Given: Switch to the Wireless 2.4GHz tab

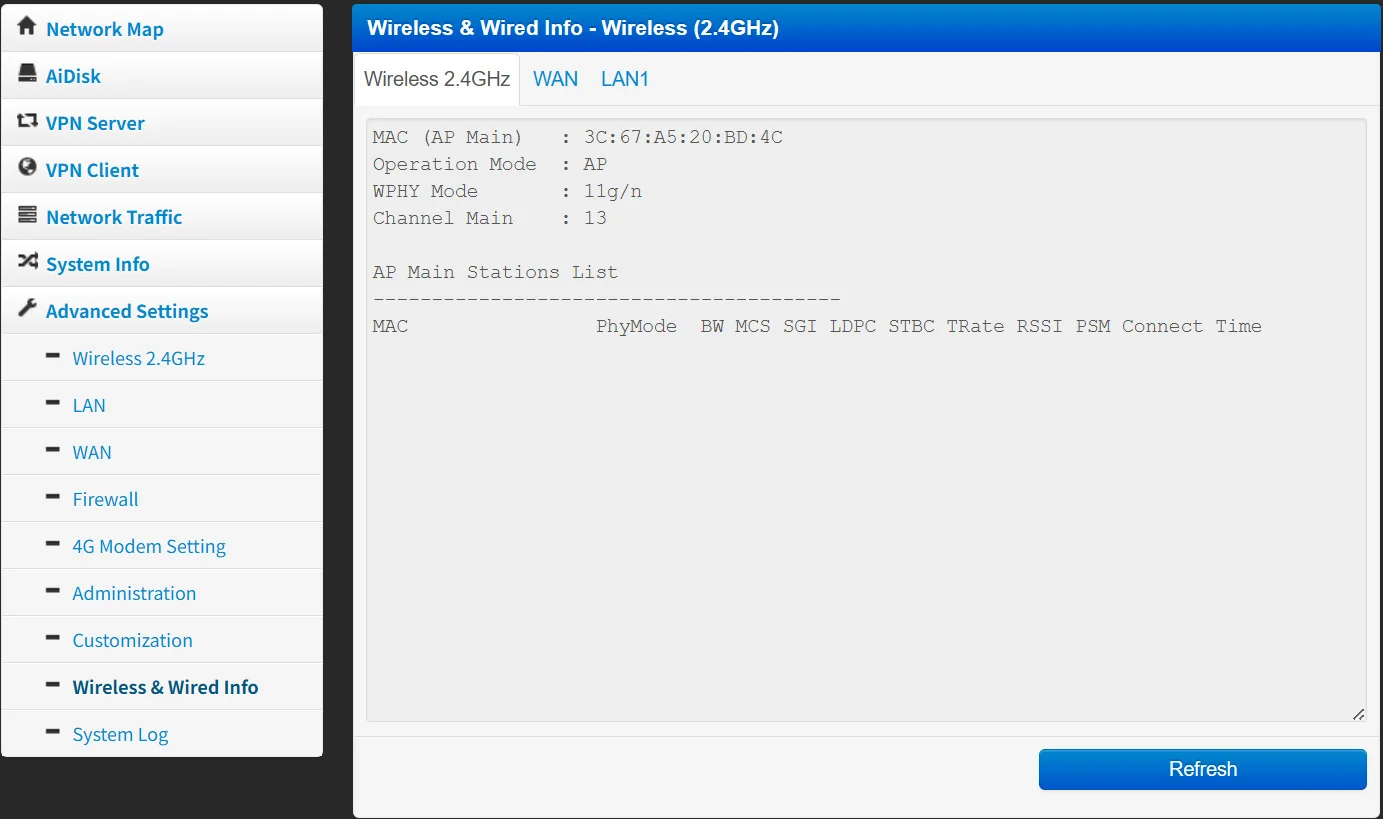Looking at the screenshot, I should click(x=437, y=79).
